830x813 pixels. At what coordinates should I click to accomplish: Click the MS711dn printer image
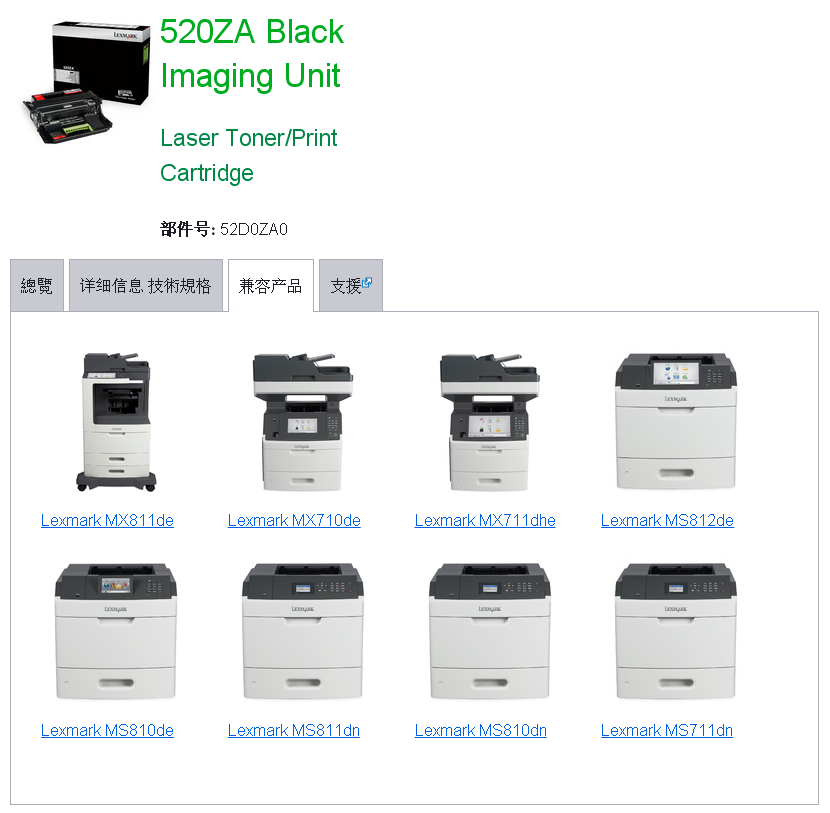tap(676, 631)
